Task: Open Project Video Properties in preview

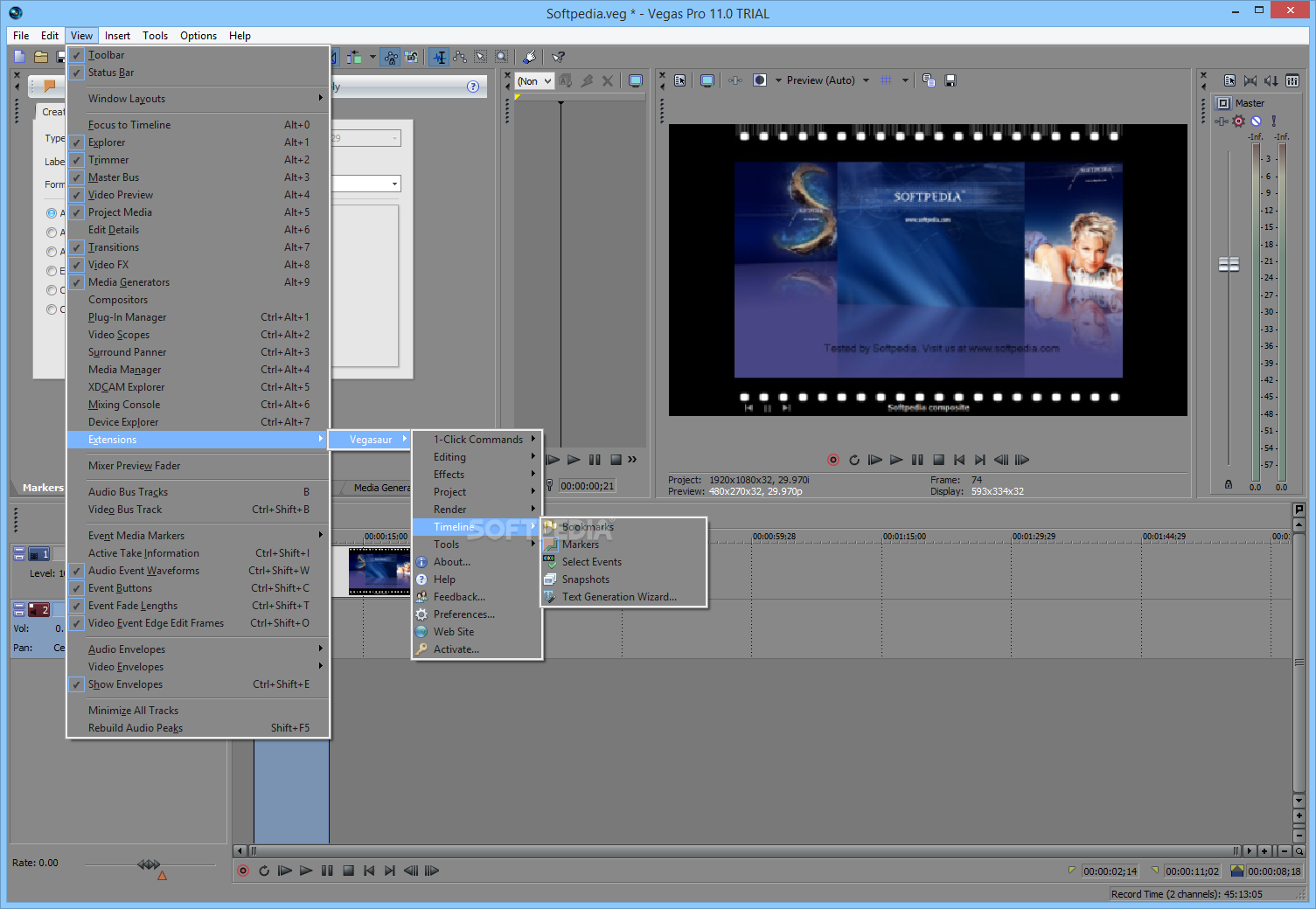Action: [x=680, y=80]
